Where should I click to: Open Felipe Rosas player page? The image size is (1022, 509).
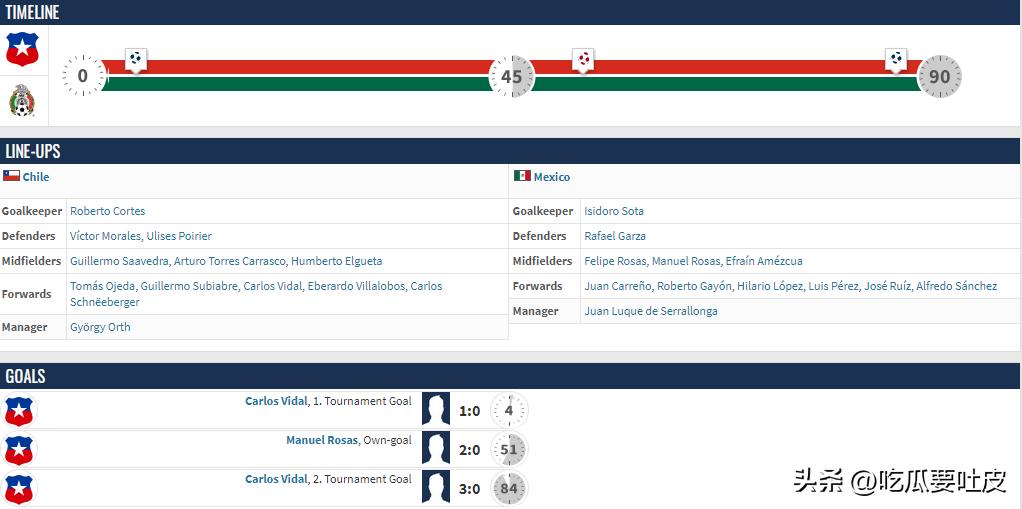(x=615, y=261)
